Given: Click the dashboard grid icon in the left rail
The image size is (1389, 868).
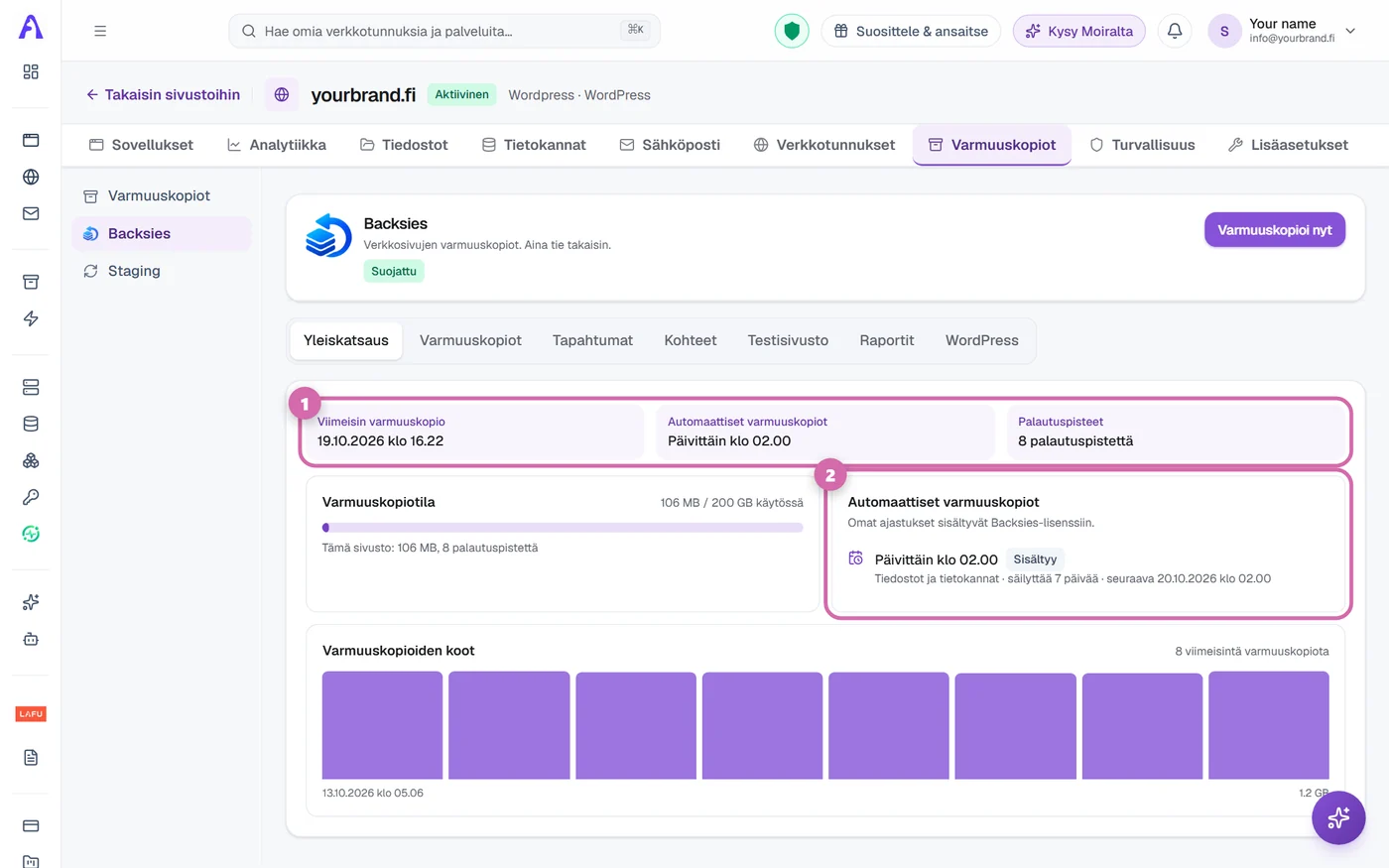Looking at the screenshot, I should click(x=31, y=71).
